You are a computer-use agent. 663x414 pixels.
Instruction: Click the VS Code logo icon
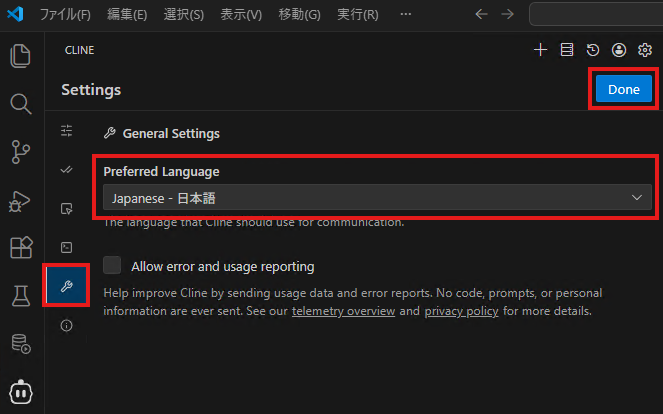[x=15, y=14]
